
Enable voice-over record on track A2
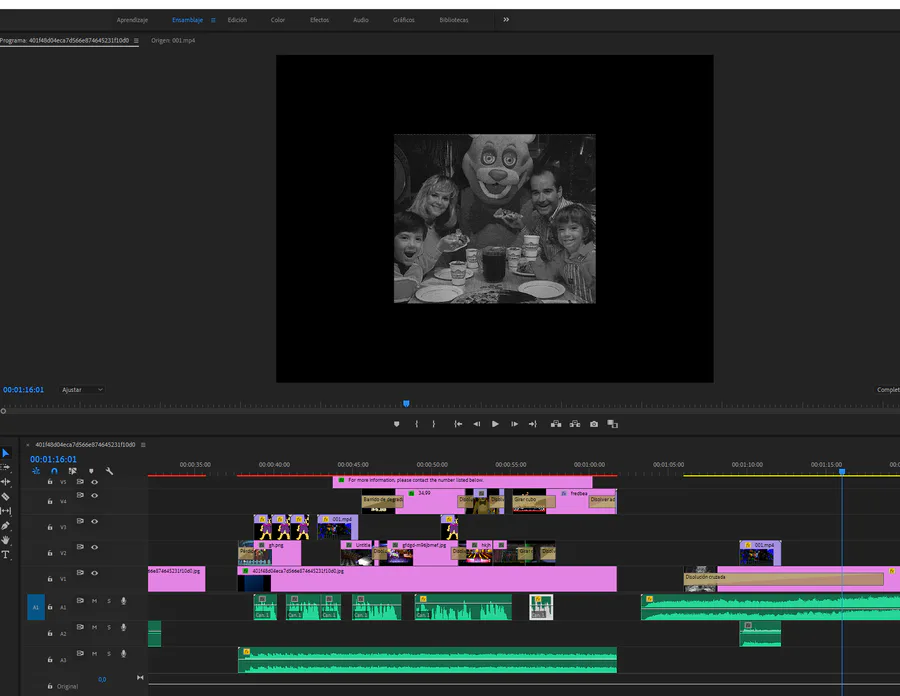pos(123,627)
